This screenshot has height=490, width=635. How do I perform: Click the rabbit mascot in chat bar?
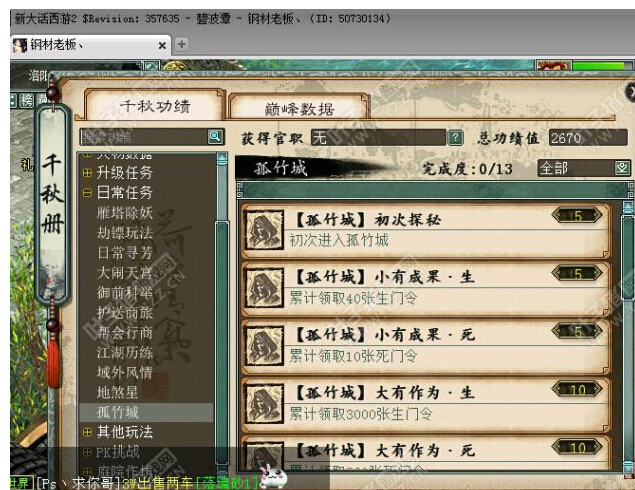click(273, 477)
